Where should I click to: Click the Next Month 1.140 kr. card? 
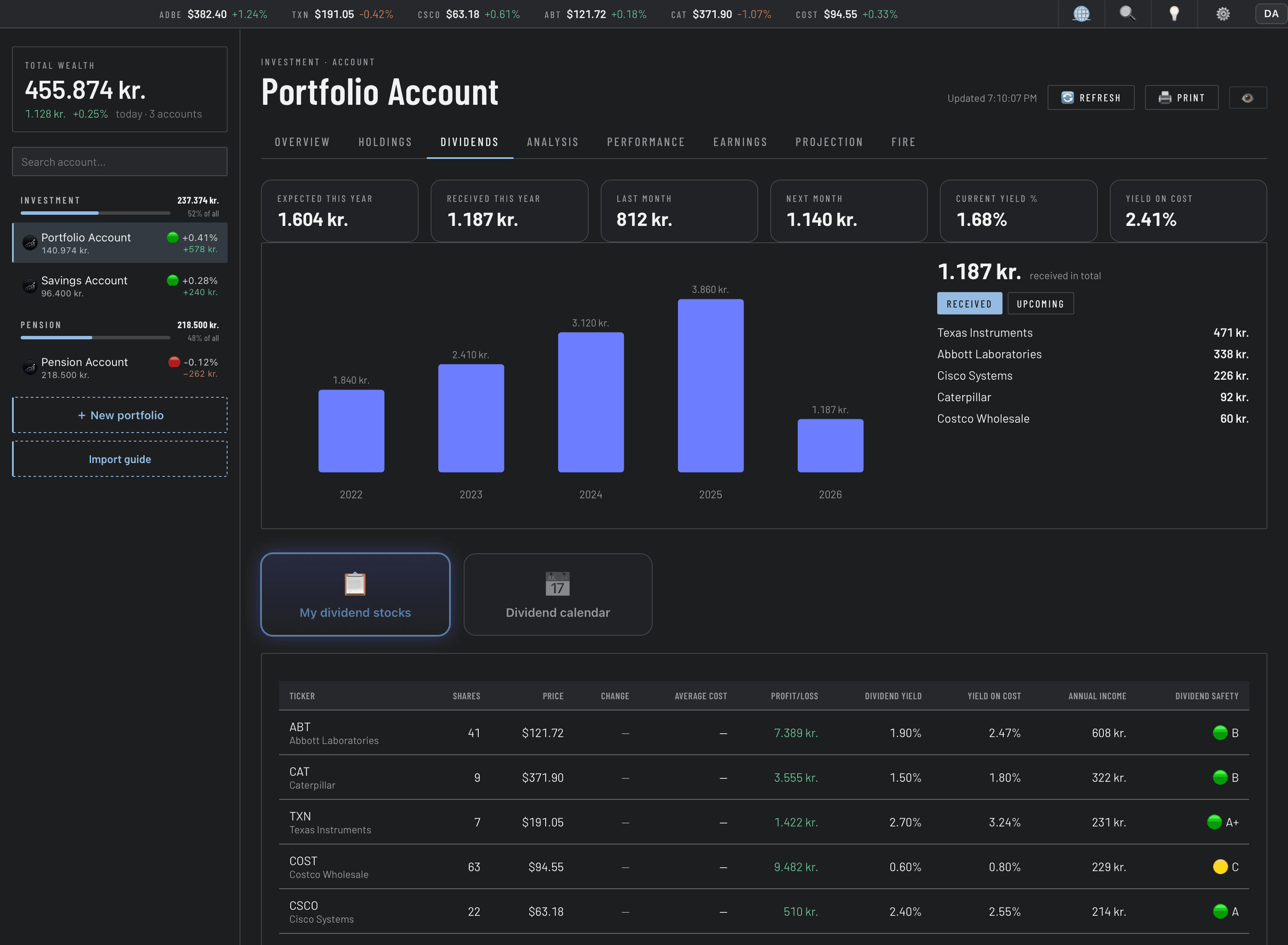coord(848,211)
